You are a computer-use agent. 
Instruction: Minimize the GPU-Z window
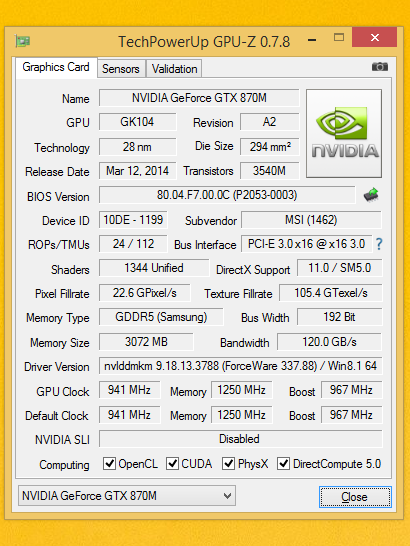(x=312, y=40)
